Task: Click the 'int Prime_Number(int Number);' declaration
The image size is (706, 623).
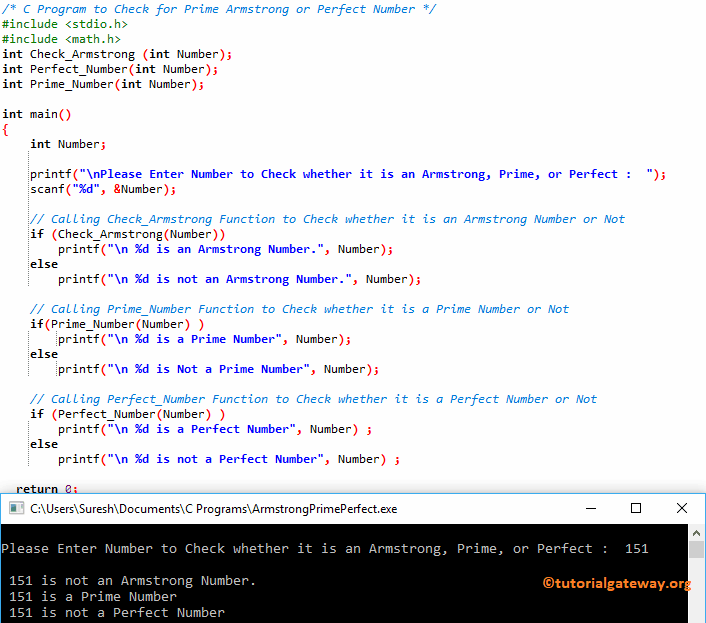Action: 103,85
